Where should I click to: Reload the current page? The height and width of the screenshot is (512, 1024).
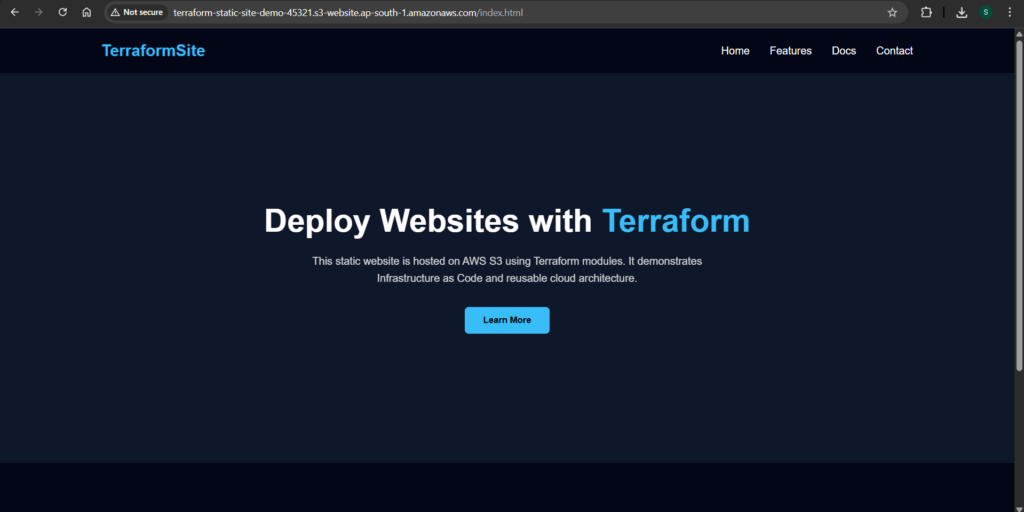[x=62, y=13]
